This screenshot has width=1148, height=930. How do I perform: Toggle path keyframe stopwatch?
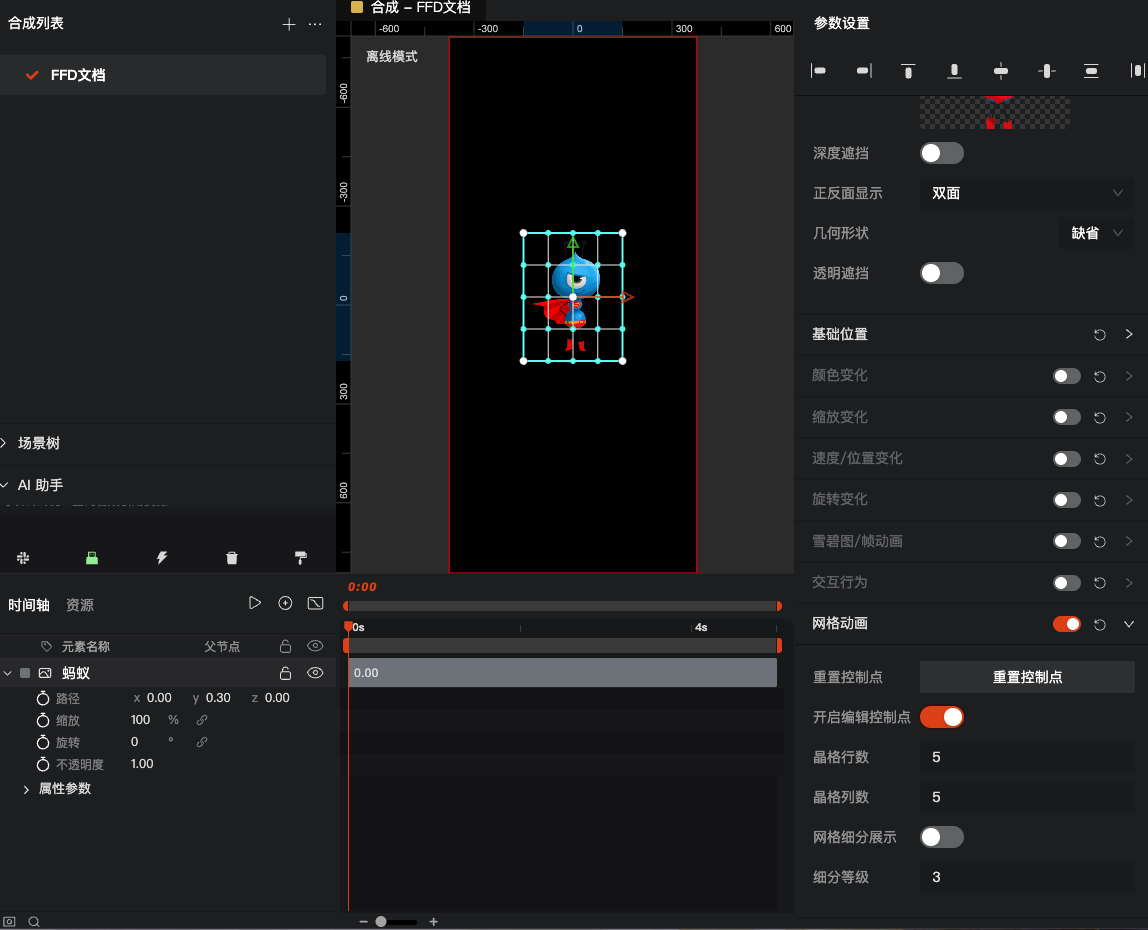coord(43,698)
